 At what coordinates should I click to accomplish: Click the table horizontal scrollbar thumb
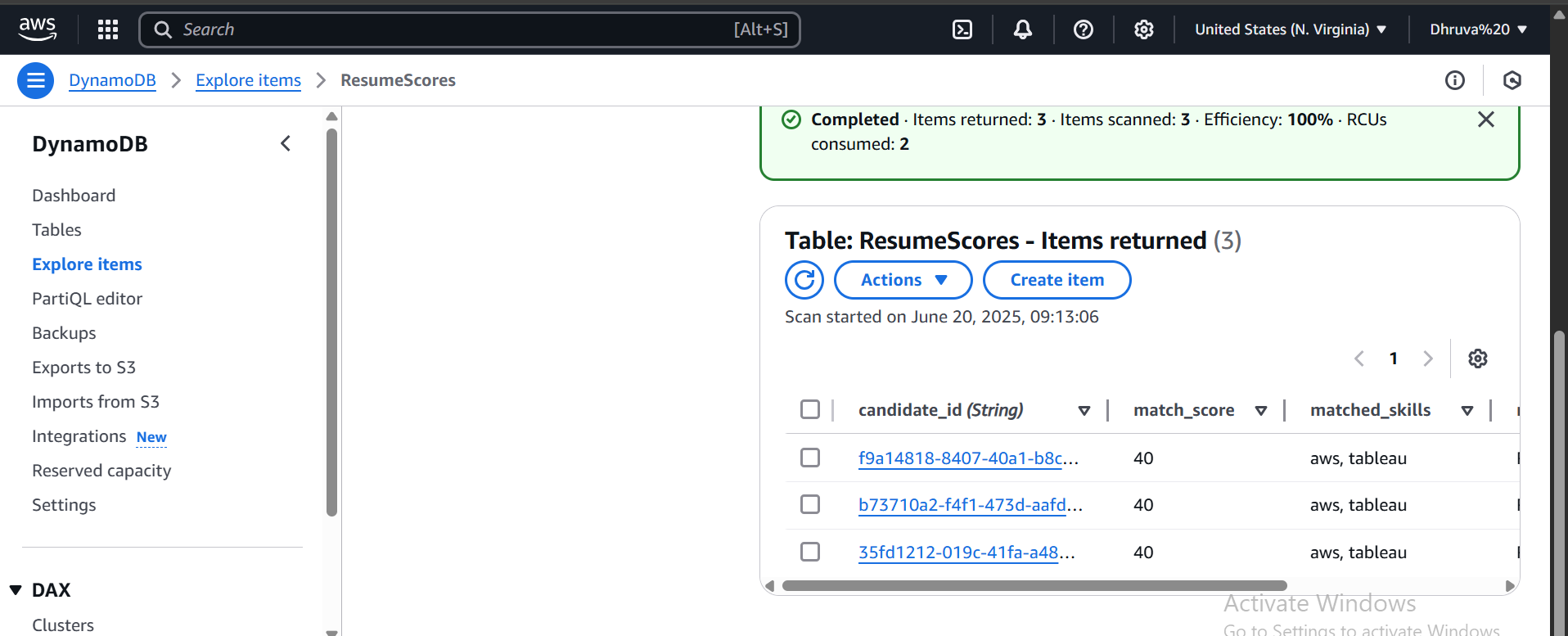(1034, 586)
